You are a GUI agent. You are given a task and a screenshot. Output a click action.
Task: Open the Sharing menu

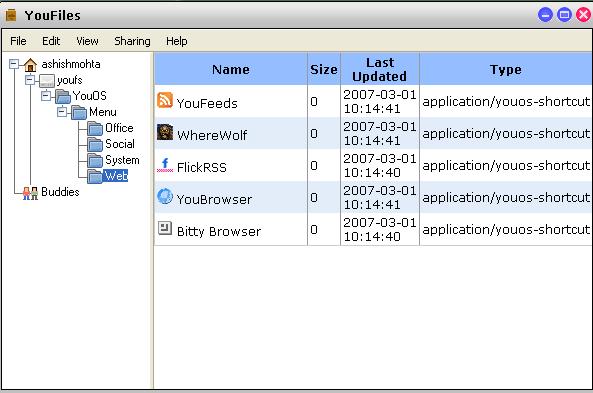[x=132, y=41]
